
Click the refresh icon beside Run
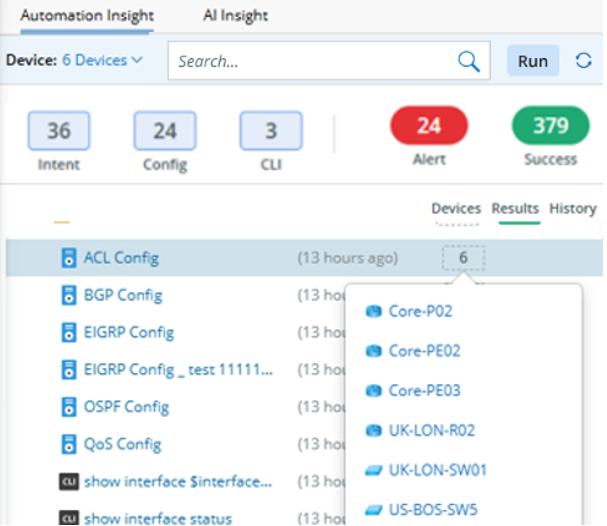click(x=583, y=61)
